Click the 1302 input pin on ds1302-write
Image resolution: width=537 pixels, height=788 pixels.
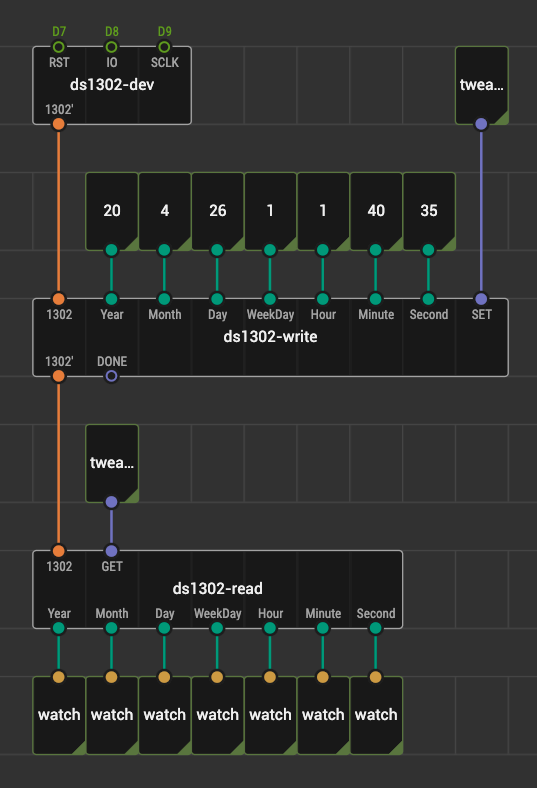pos(59,299)
